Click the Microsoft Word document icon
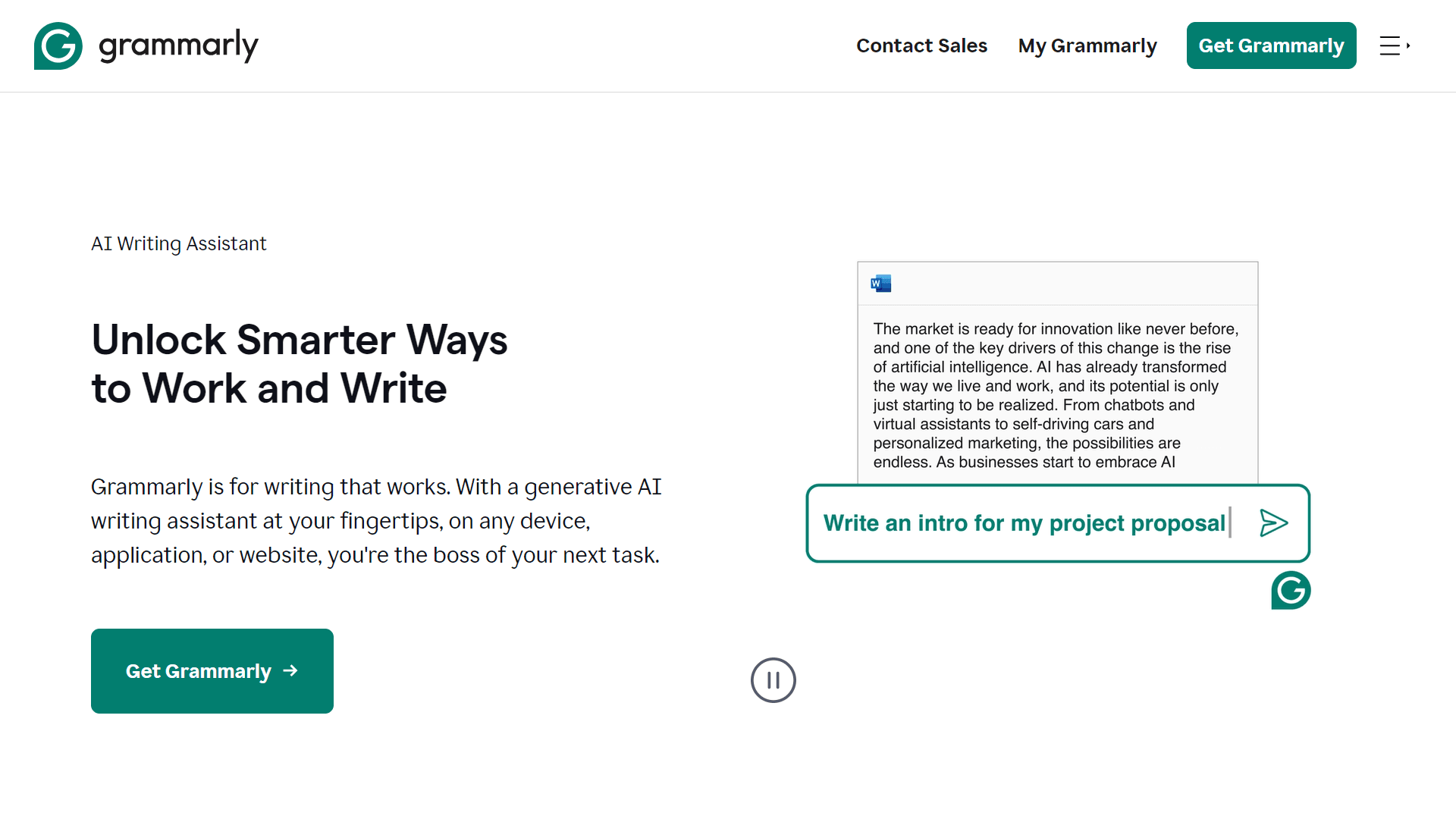Image resolution: width=1456 pixels, height=819 pixels. tap(881, 283)
